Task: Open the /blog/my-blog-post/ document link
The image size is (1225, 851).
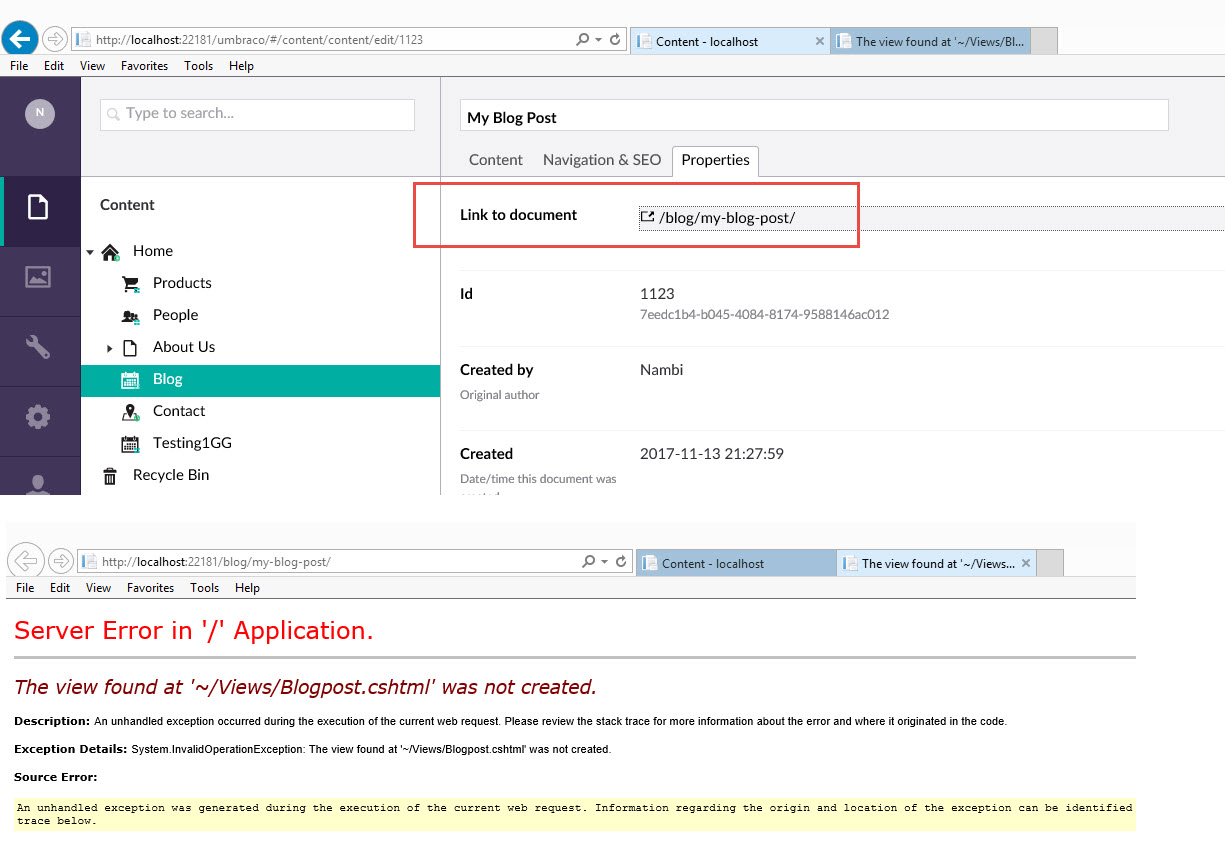Action: pos(726,217)
